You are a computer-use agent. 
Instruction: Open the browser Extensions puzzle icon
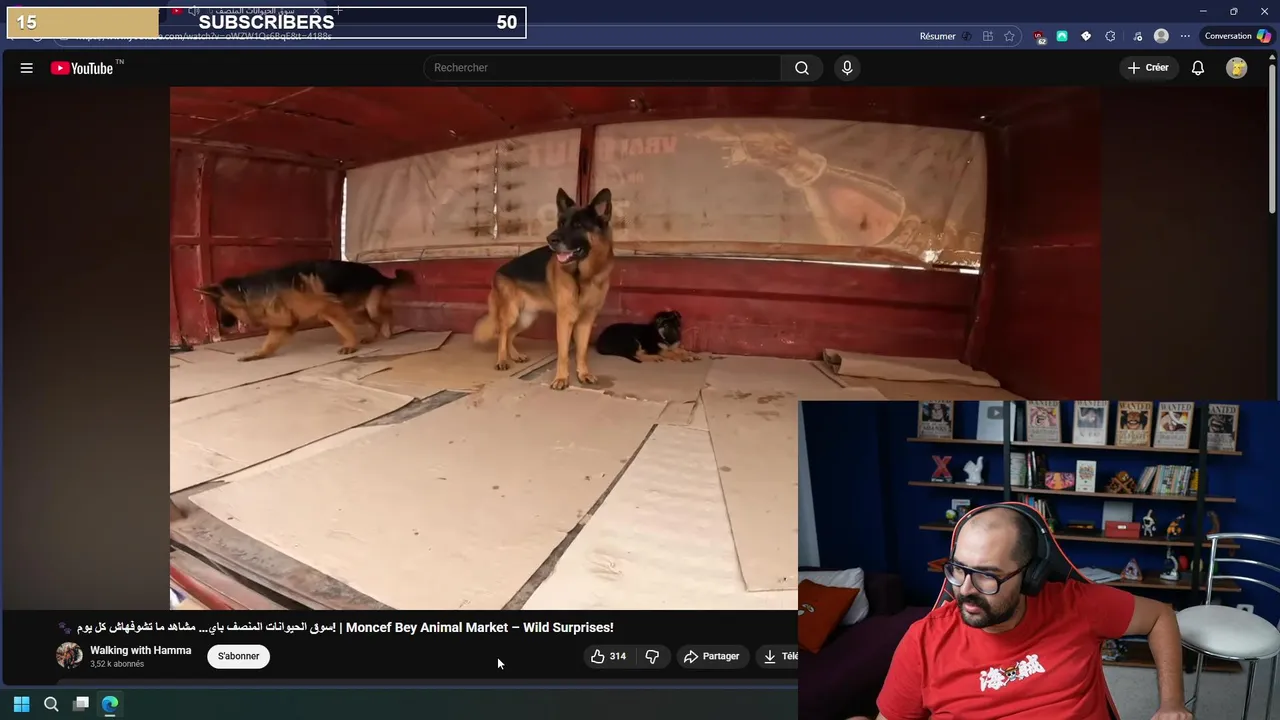point(1110,36)
